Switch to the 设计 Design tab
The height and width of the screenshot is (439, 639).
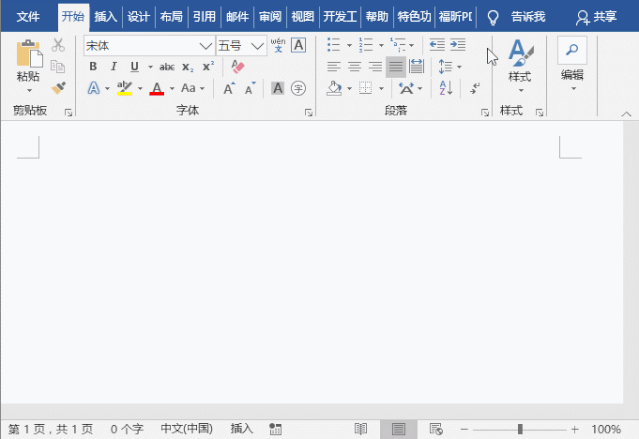139,17
